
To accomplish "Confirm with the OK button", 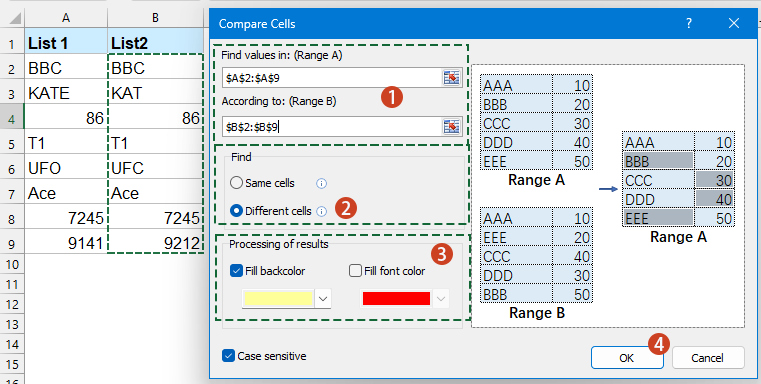I will 627,358.
